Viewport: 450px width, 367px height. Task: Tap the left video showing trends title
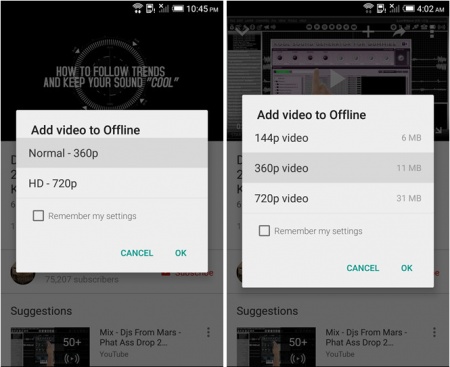click(x=111, y=77)
